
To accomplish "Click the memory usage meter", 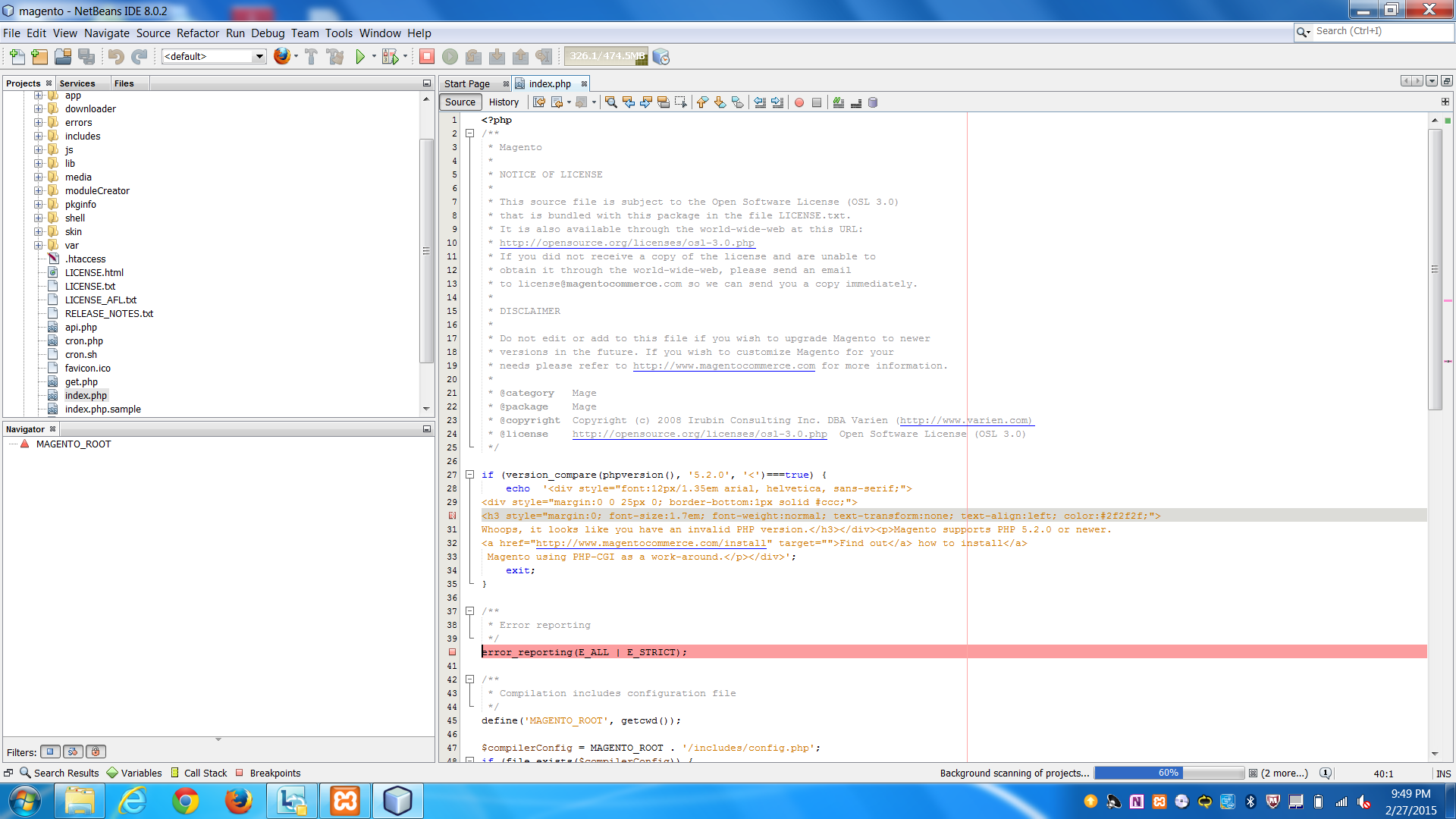I will (606, 56).
